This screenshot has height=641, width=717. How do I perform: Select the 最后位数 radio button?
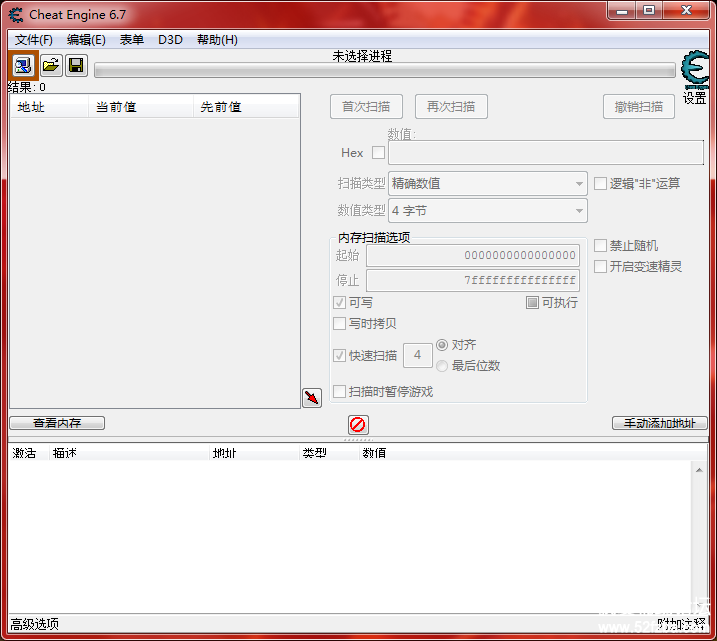[442, 366]
